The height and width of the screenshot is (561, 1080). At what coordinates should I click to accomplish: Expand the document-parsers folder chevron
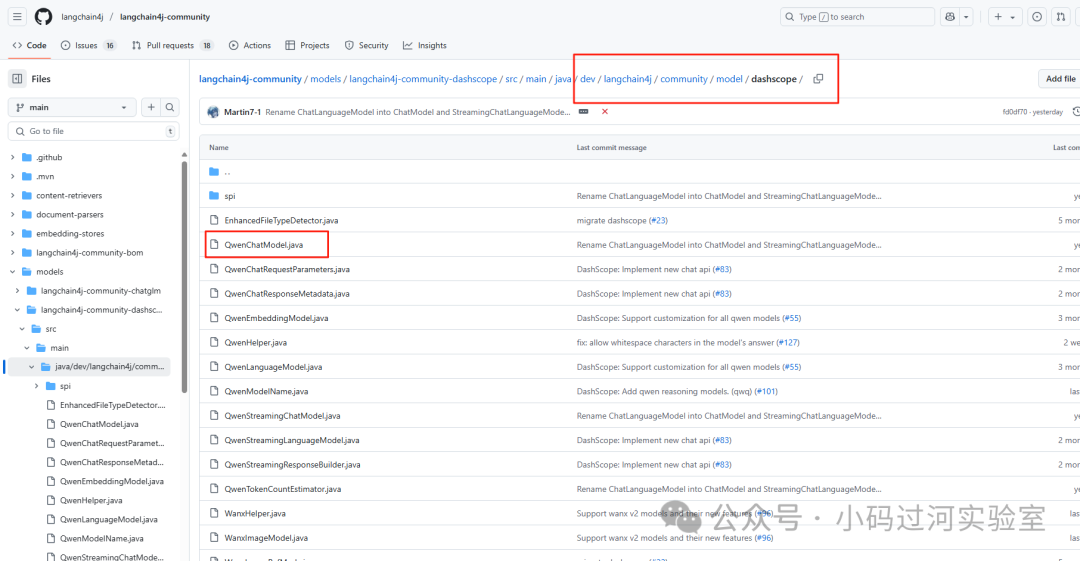pos(12,214)
